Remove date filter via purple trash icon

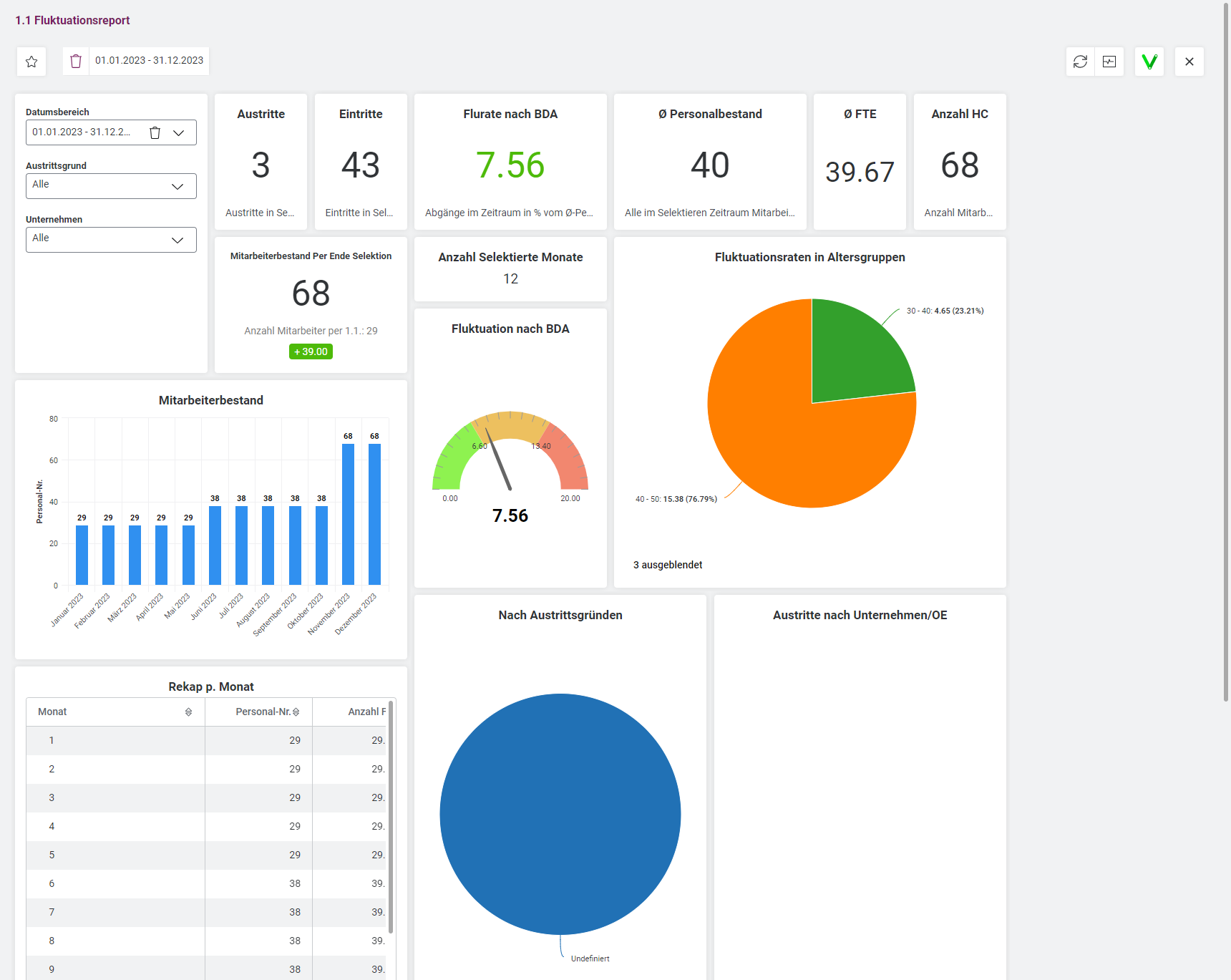76,62
